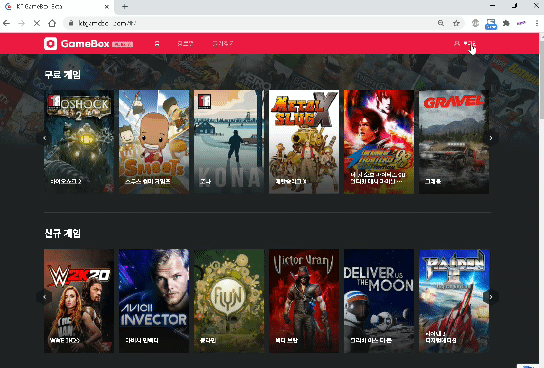Open the Gravel game card
Image resolution: width=544 pixels, height=368 pixels.
[454, 142]
